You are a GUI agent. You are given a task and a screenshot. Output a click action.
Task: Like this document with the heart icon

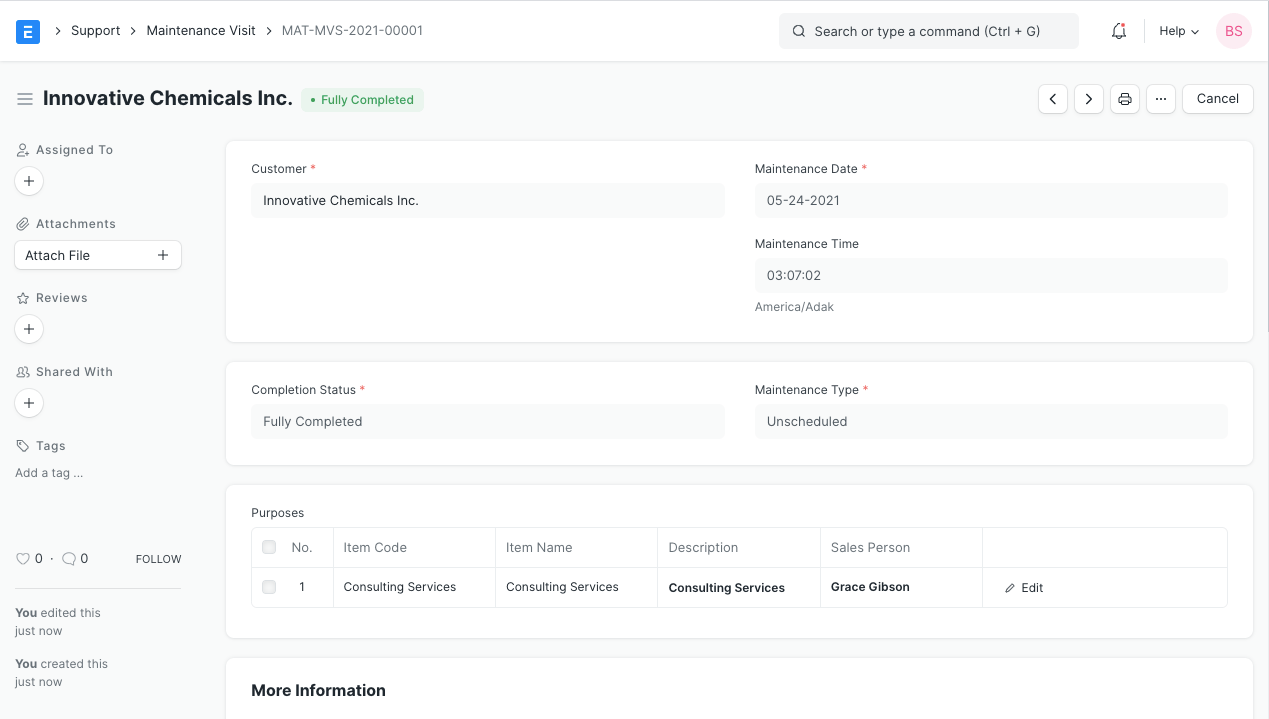tap(23, 559)
